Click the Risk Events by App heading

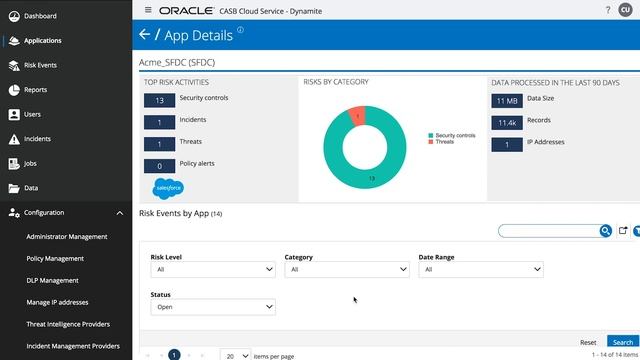tap(174, 213)
